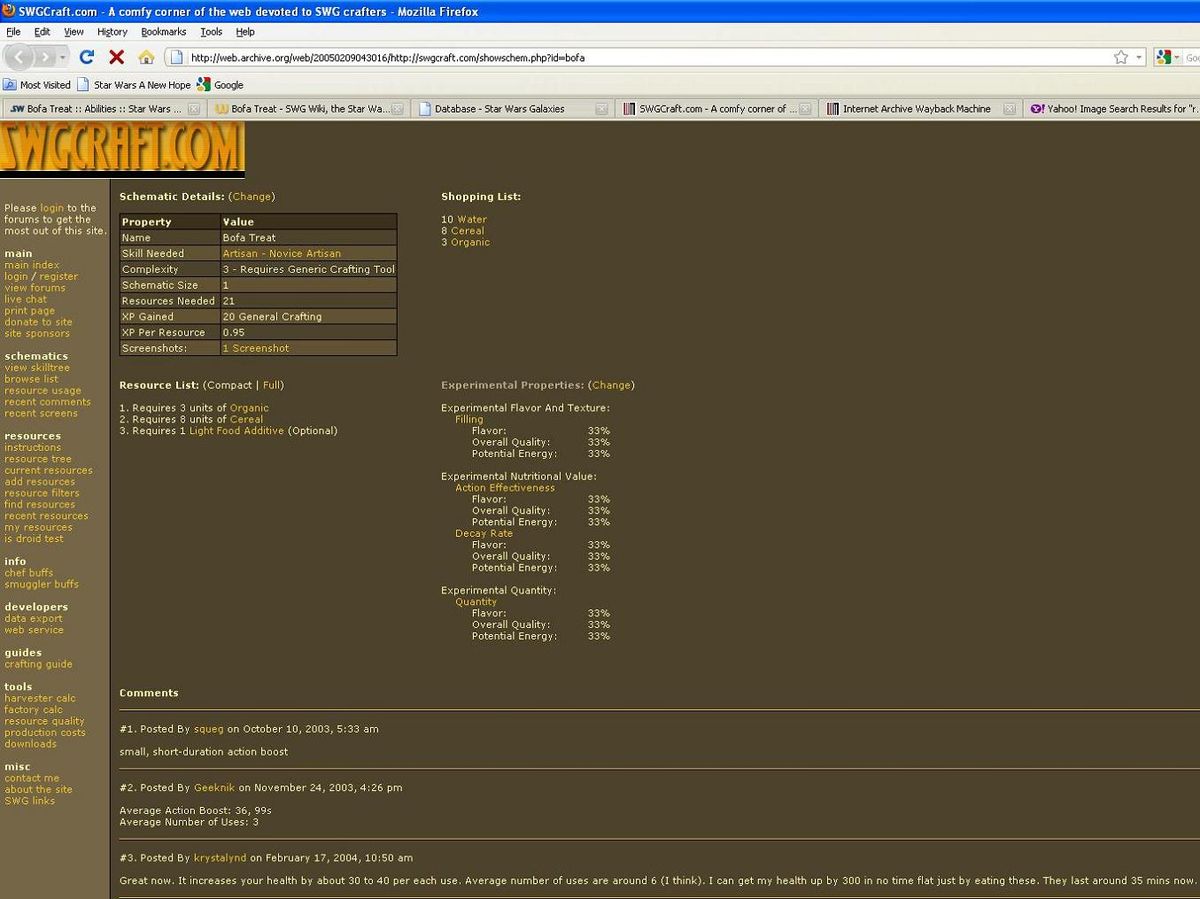Viewport: 1200px width, 899px height.
Task: Open the harvester calc tool link
Action: 40,698
